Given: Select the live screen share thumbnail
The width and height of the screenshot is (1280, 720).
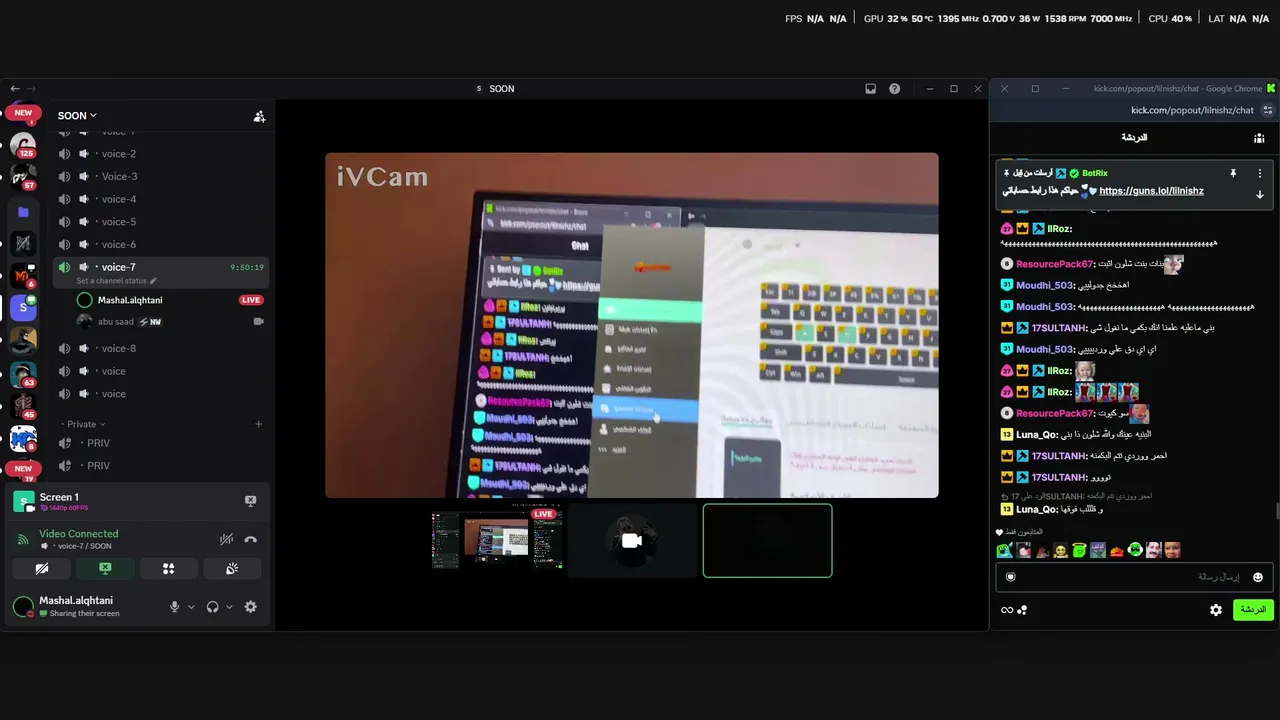Looking at the screenshot, I should (497, 541).
